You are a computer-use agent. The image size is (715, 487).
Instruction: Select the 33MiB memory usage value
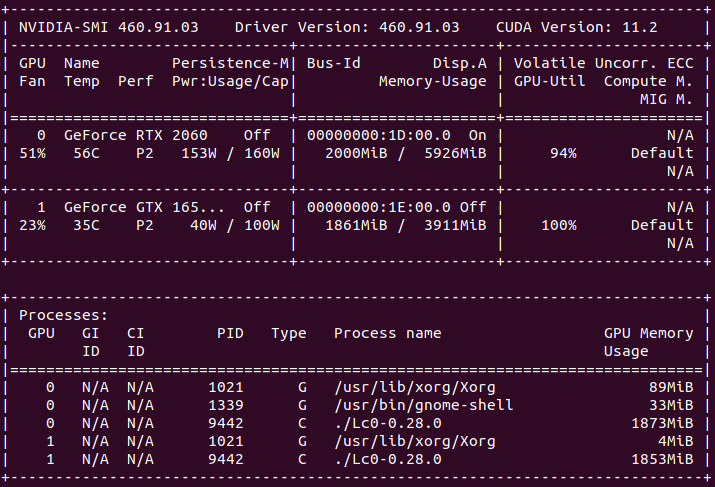pos(671,405)
